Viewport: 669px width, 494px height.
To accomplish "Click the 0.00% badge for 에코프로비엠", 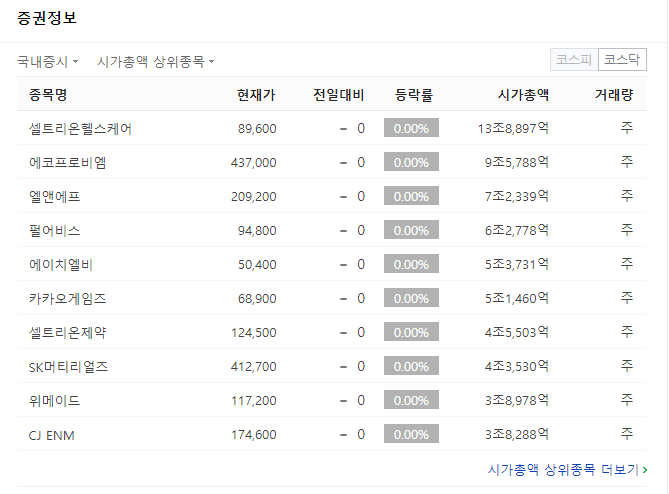I will (411, 162).
